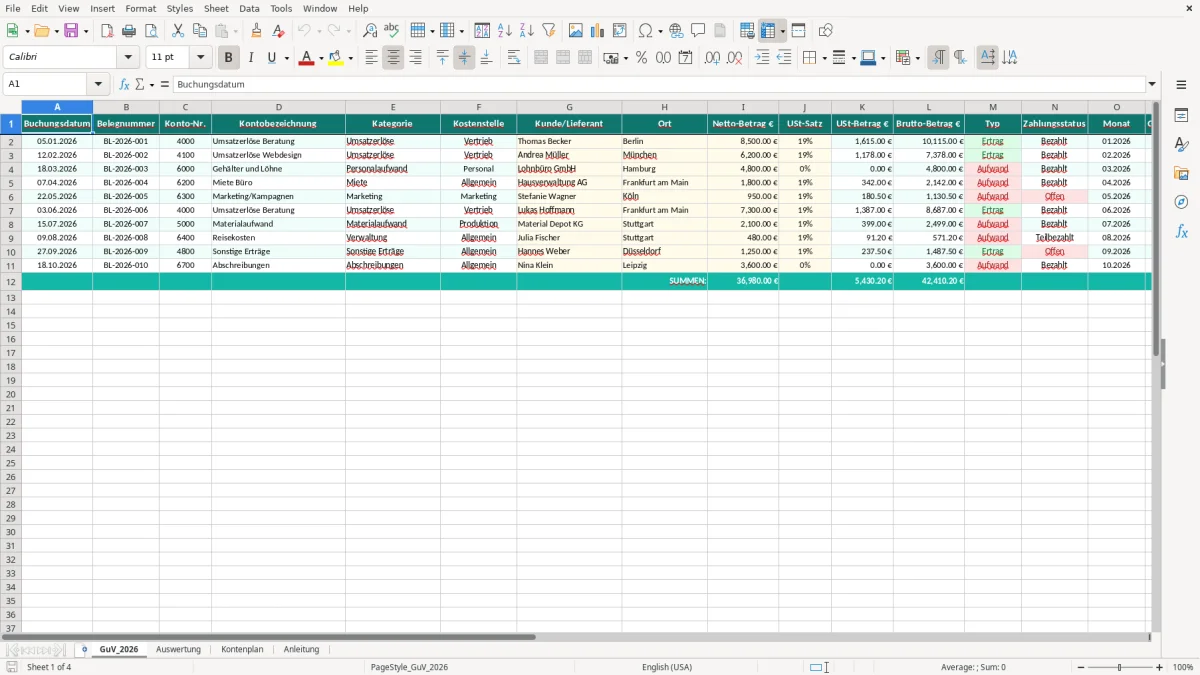This screenshot has width=1200, height=675.
Task: Click the Define Print Area icon
Action: point(747,31)
